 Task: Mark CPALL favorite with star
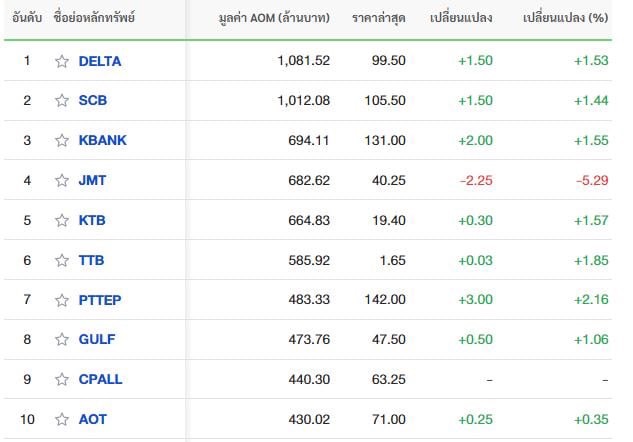coord(62,379)
